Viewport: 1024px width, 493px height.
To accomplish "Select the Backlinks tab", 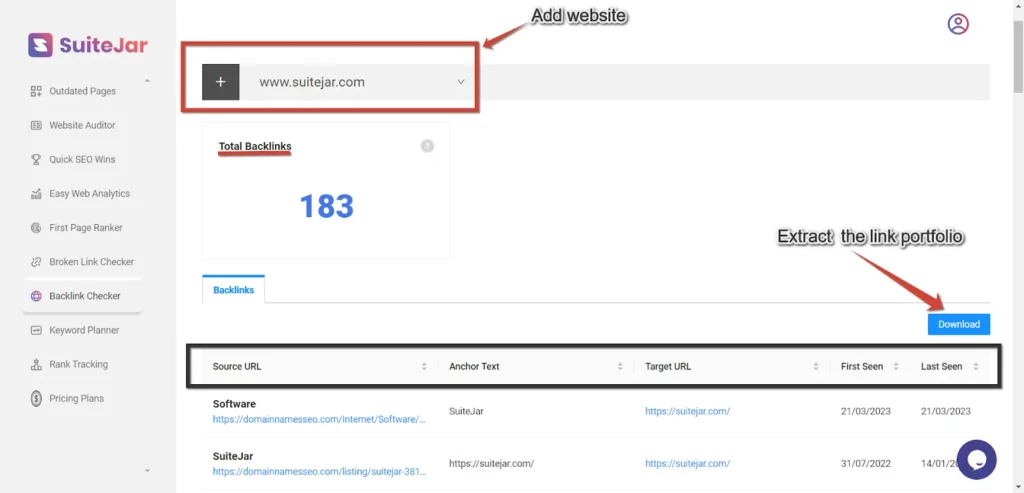I will 233,289.
